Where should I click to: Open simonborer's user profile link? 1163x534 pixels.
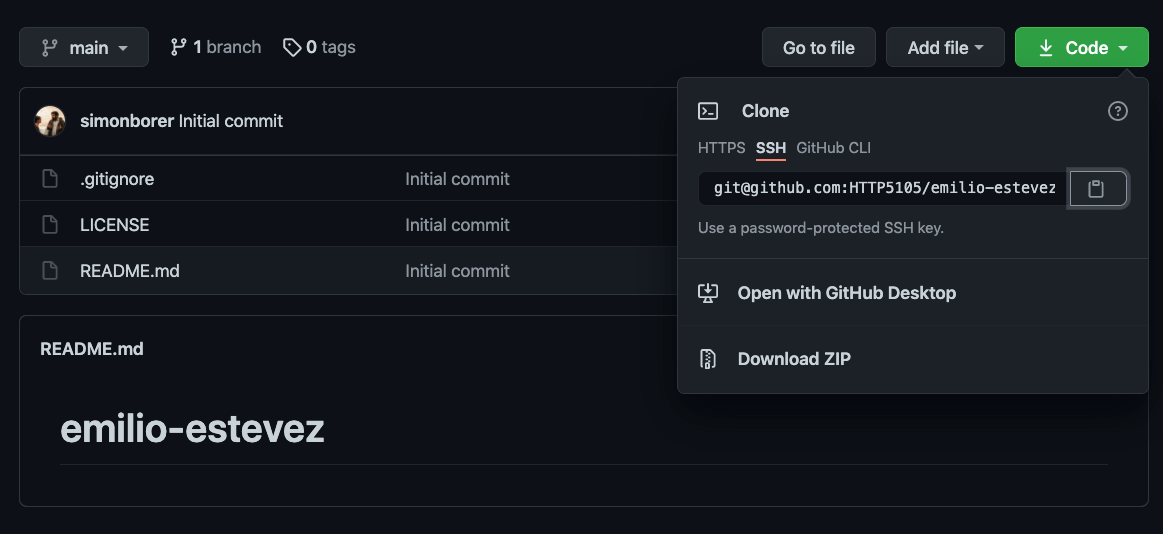coord(127,121)
